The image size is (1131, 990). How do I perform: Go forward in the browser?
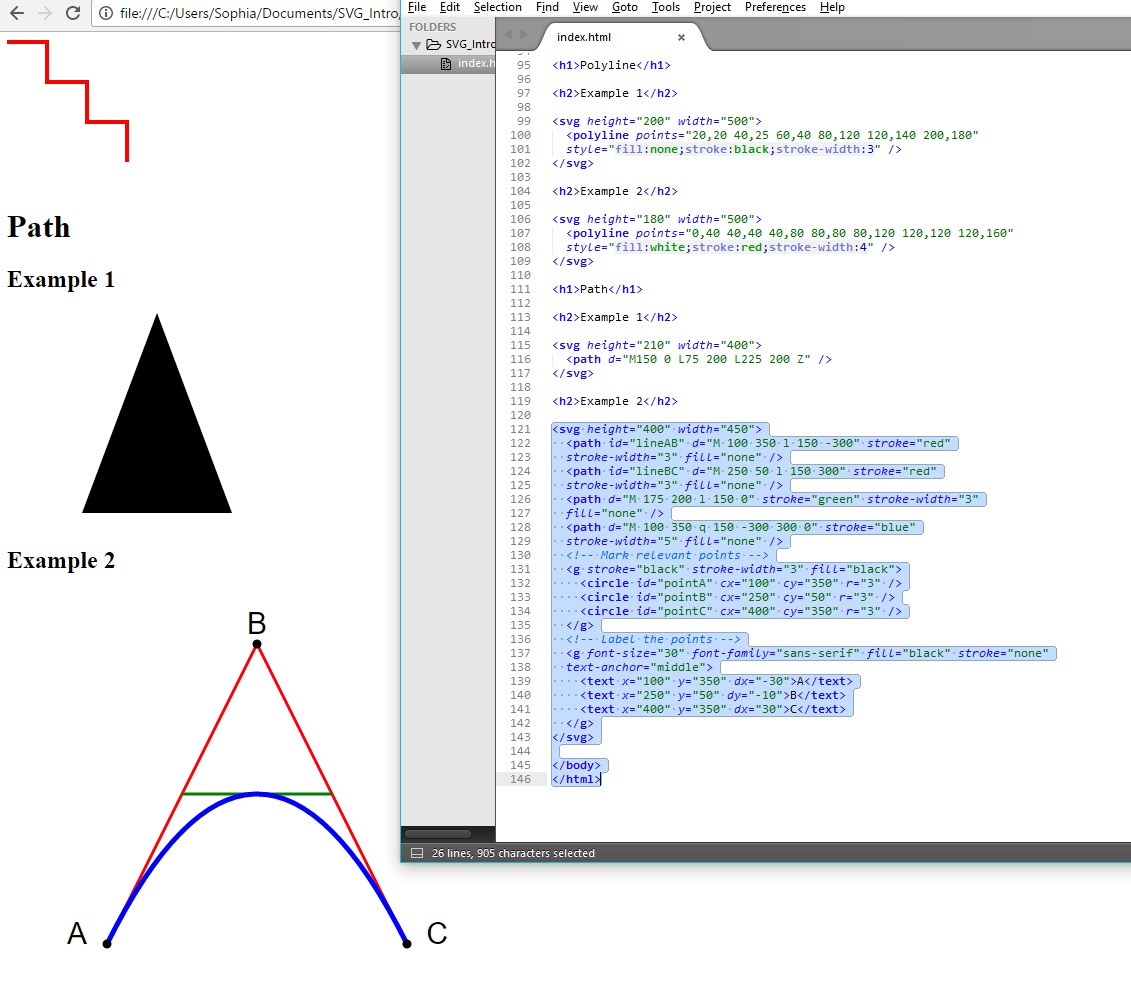coord(45,13)
